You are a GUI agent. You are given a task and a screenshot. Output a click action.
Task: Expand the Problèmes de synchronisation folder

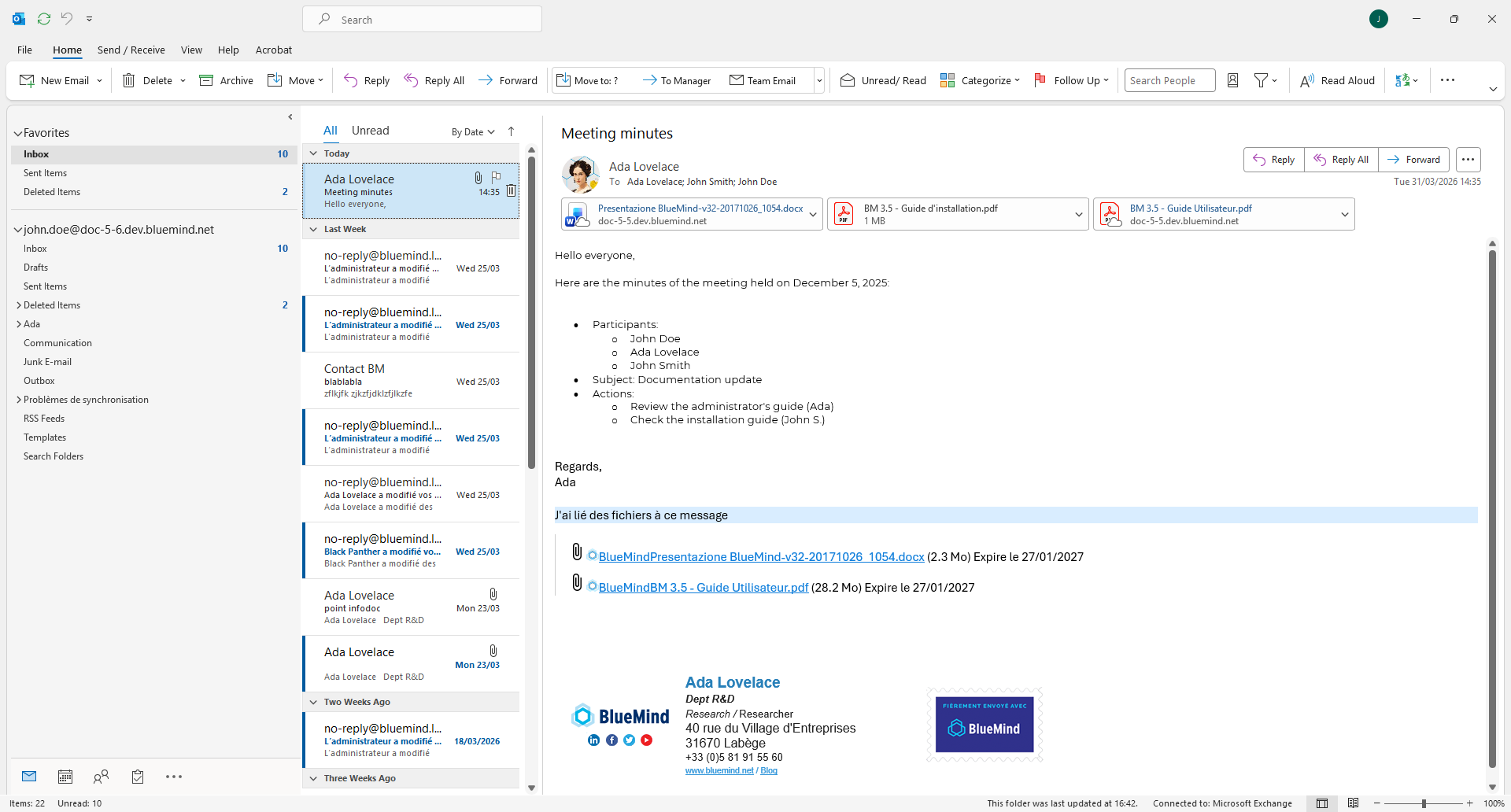coord(19,400)
